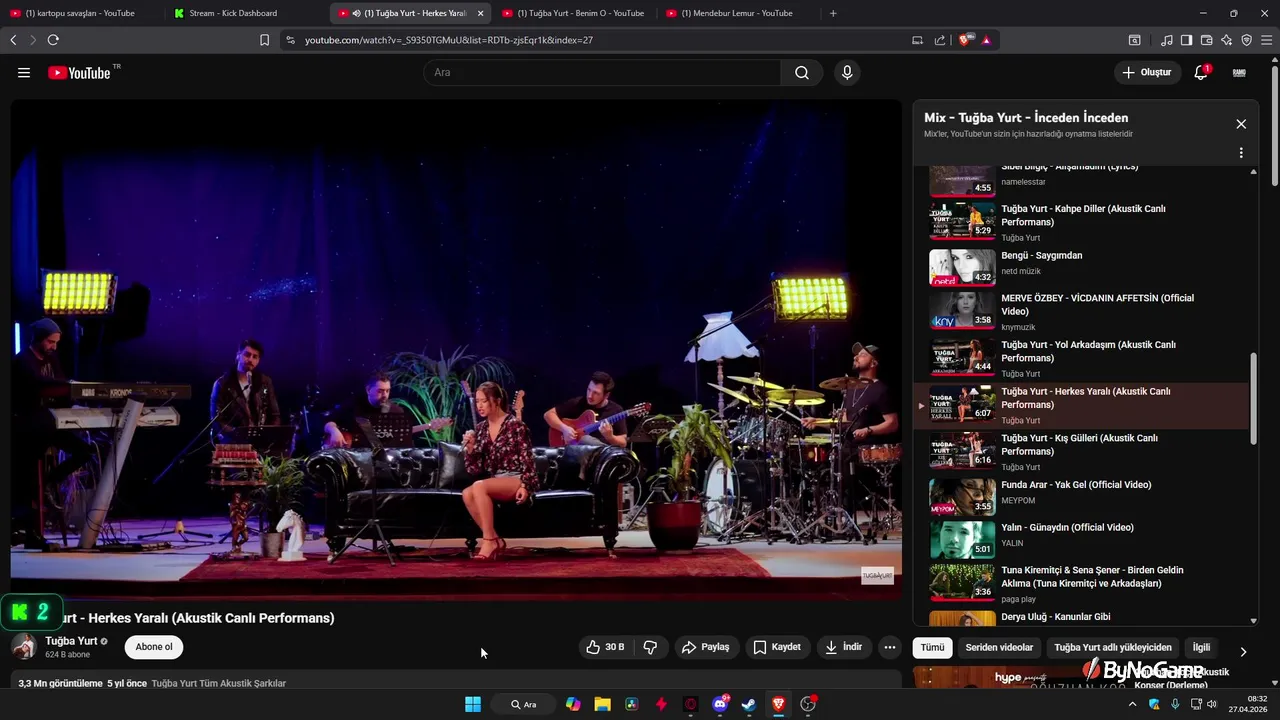
Task: Open the browser main menu
Action: pyautogui.click(x=1267, y=40)
